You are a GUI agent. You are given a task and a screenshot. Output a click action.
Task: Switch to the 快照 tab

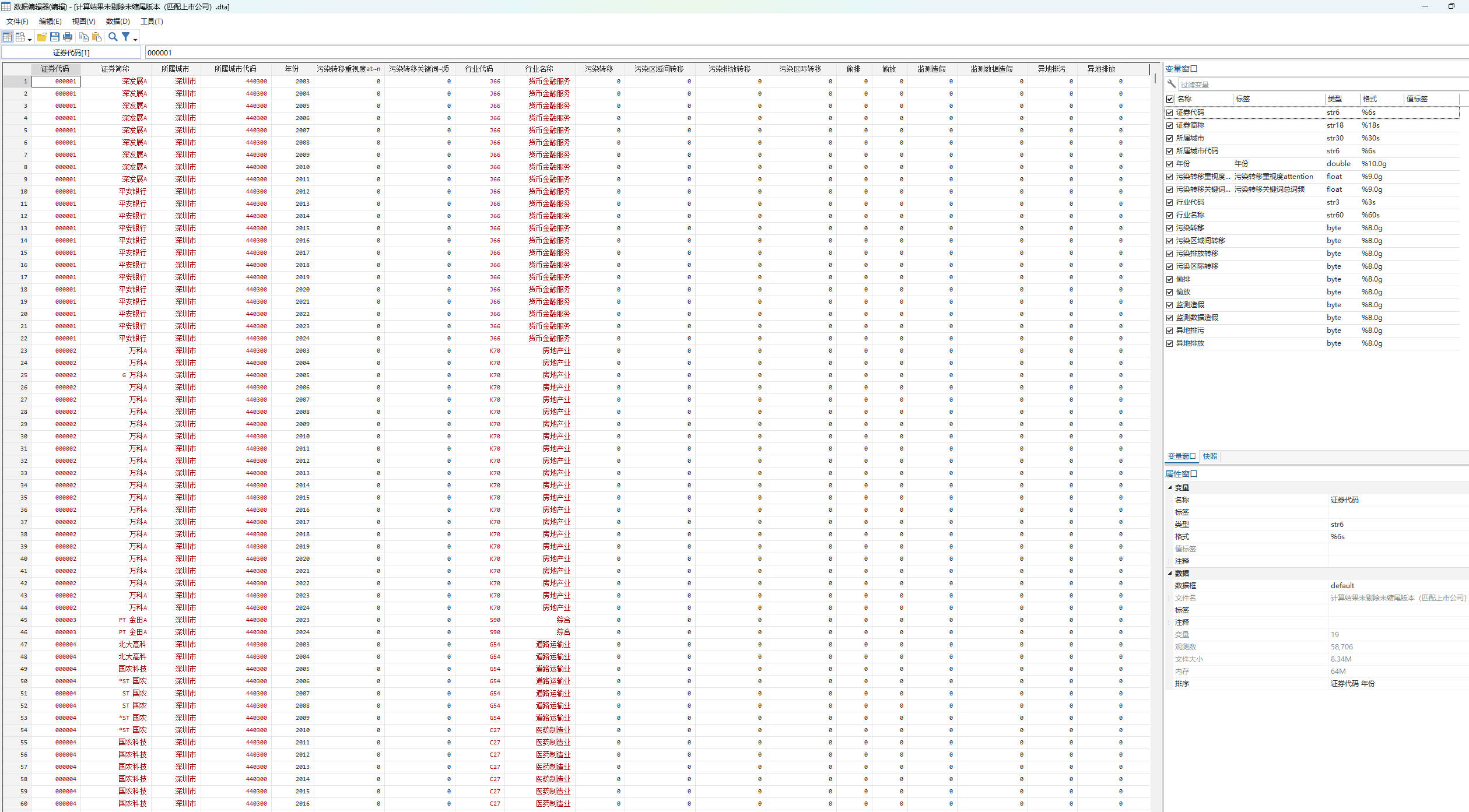tap(1209, 456)
